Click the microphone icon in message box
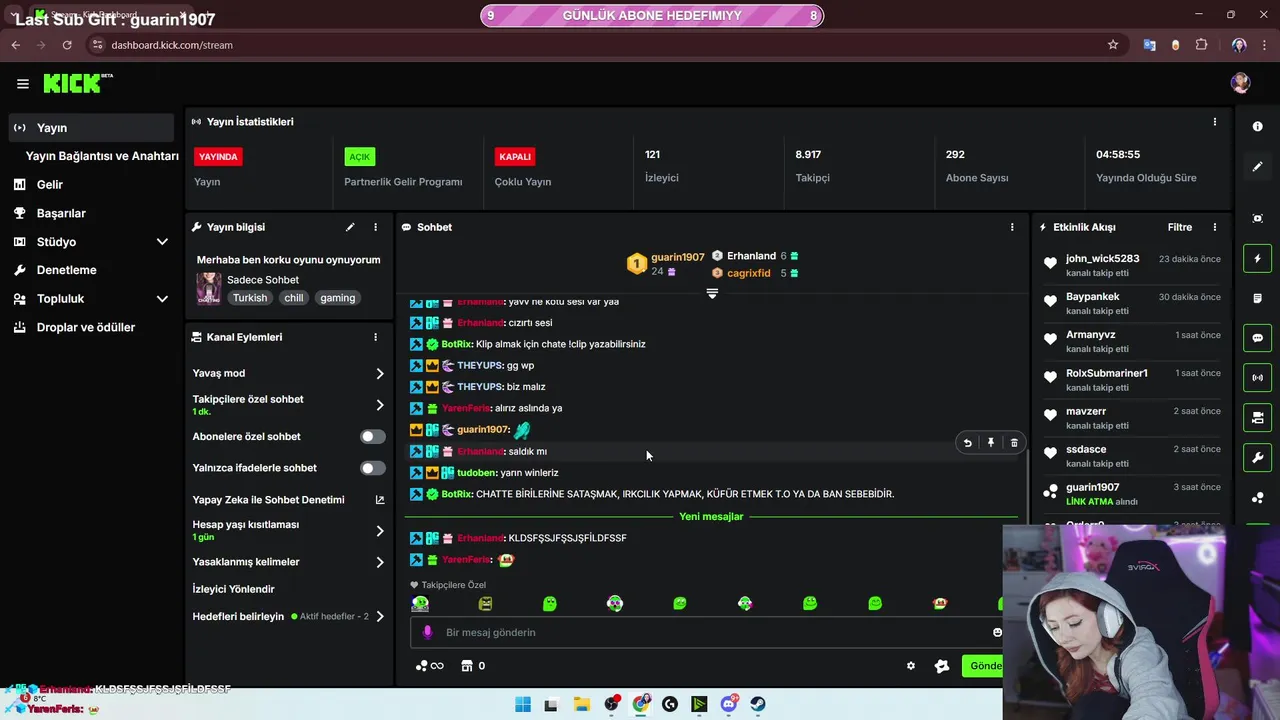This screenshot has width=1280, height=720. (427, 632)
